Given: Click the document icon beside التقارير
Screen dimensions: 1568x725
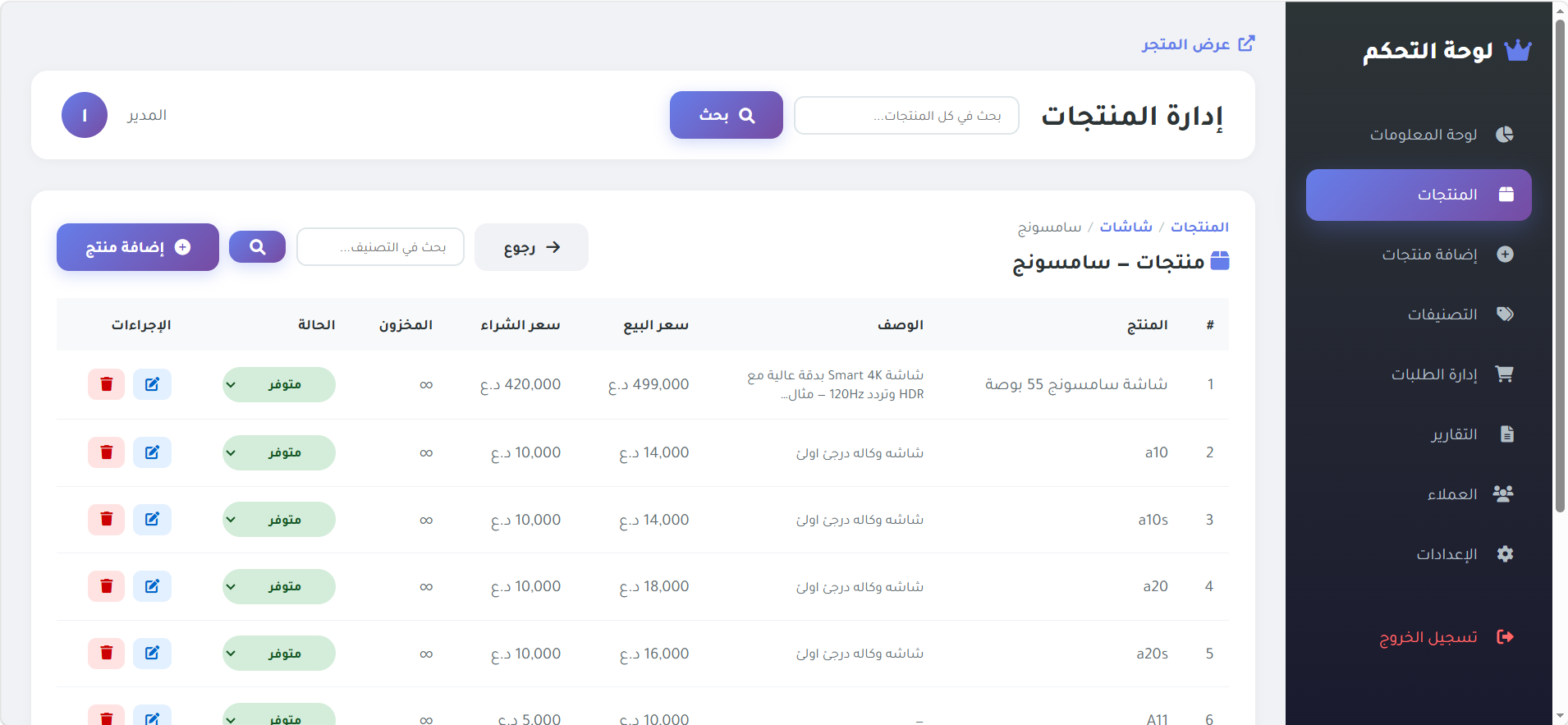Looking at the screenshot, I should 1506,434.
